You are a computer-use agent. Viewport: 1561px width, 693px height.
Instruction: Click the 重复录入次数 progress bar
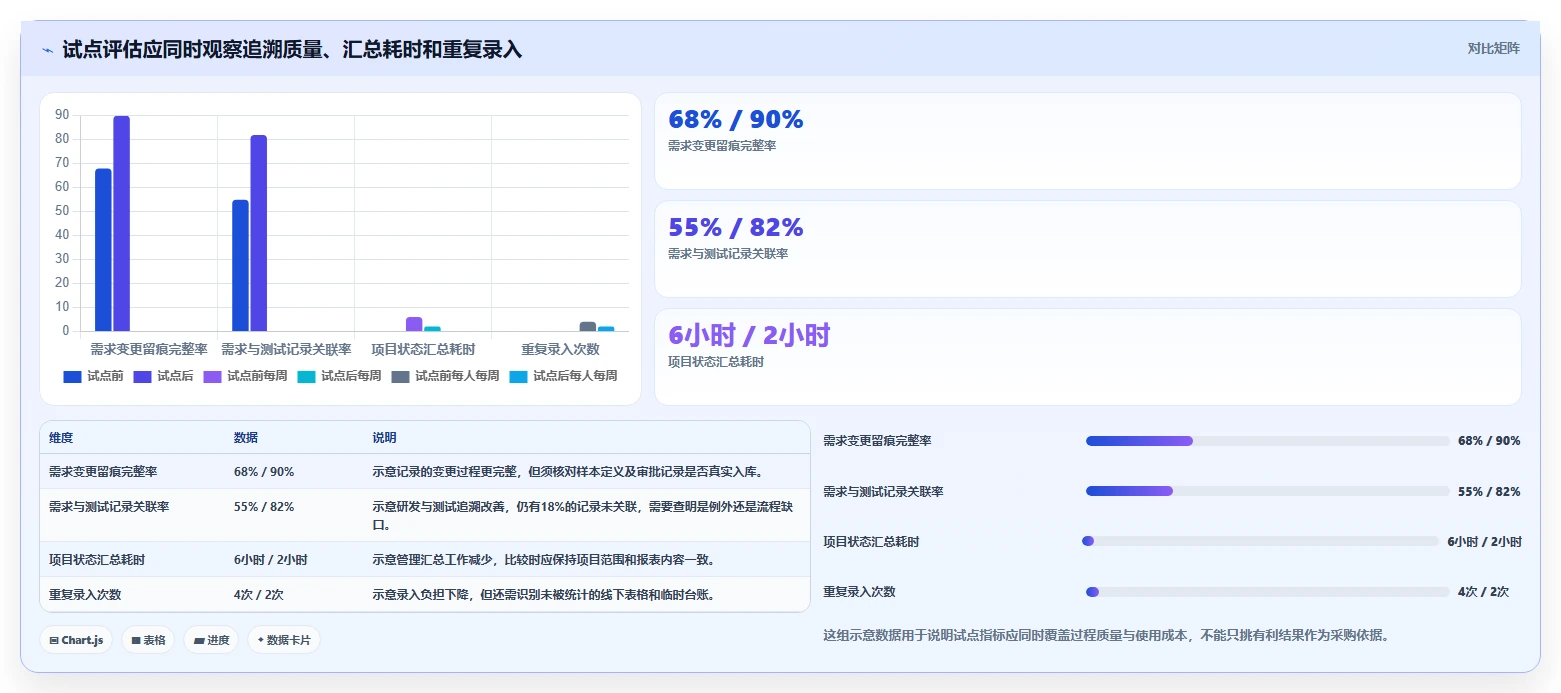[1267, 592]
